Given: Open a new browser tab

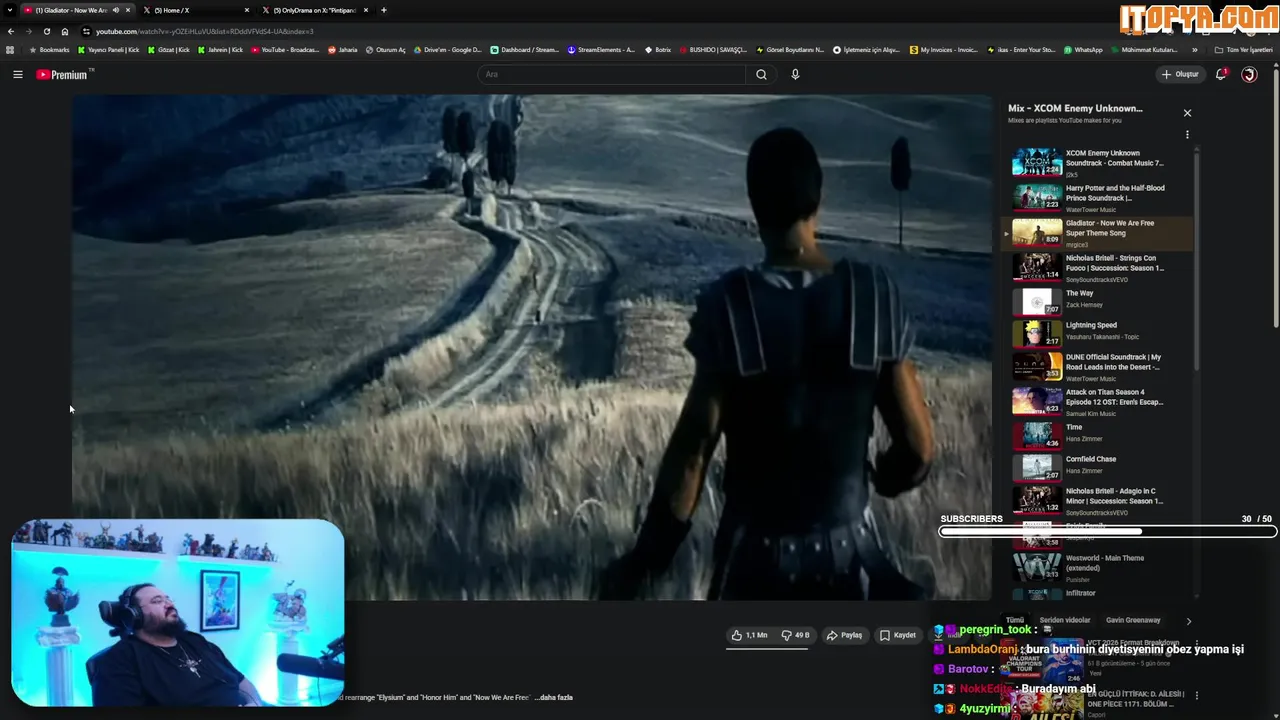Looking at the screenshot, I should coord(384,10).
